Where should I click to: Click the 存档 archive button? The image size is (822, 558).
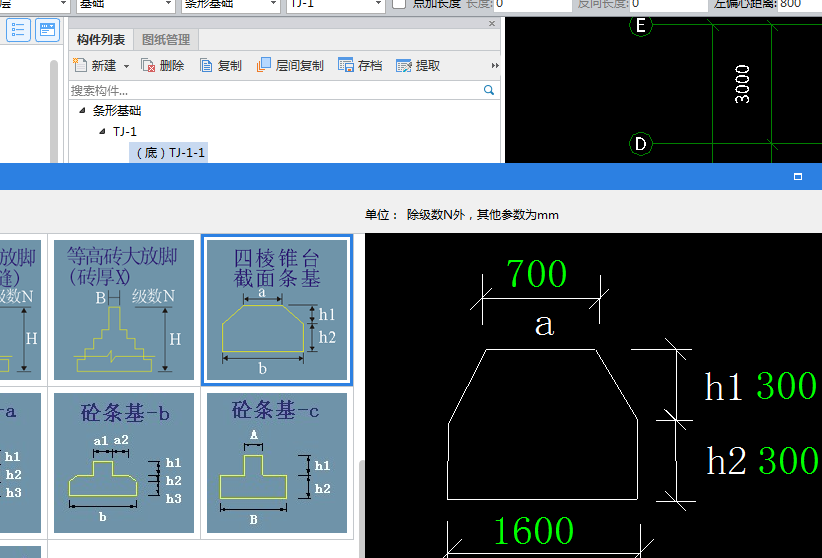360,66
